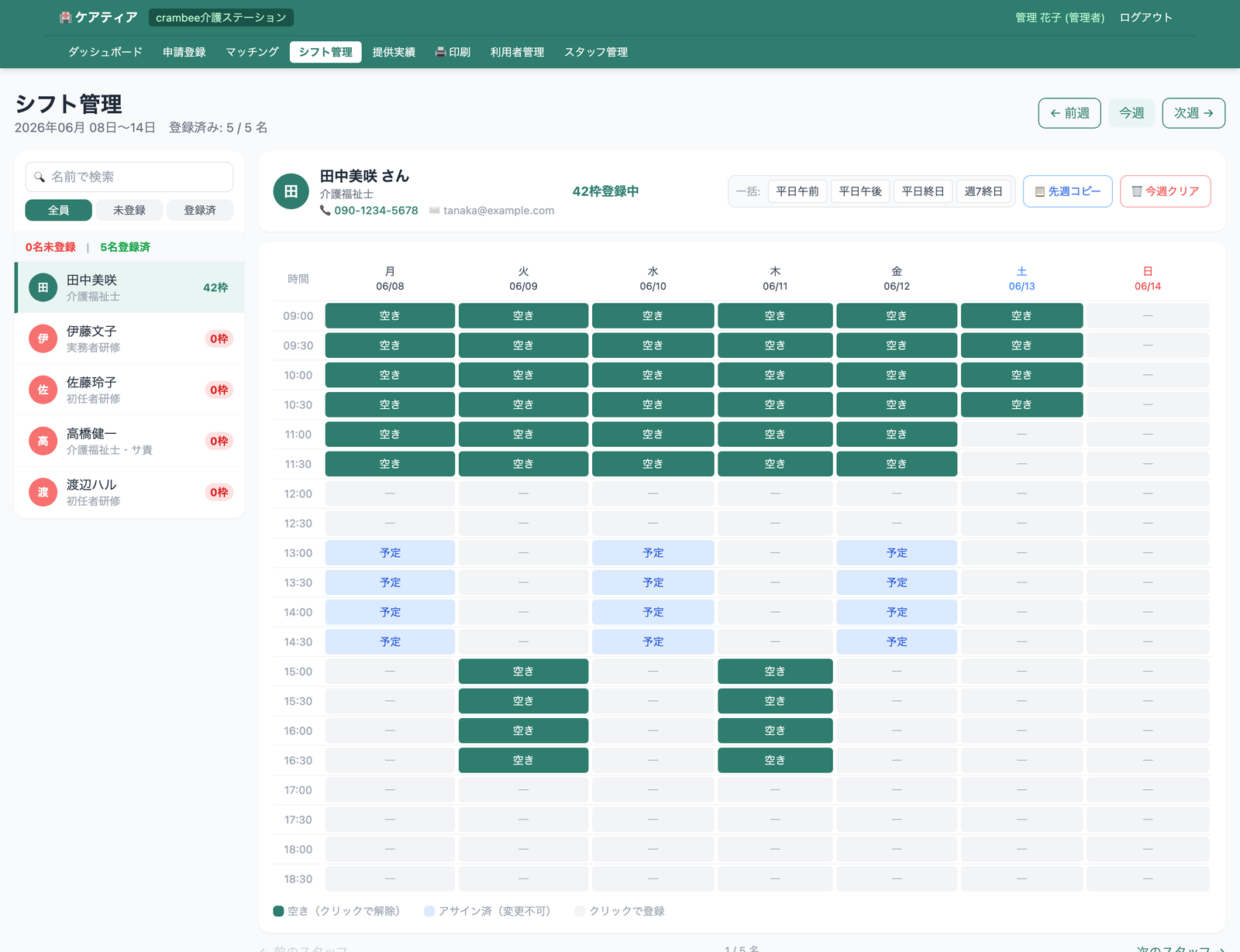The height and width of the screenshot is (952, 1240).
Task: Open the ダッシュボード menu
Action: [x=105, y=52]
